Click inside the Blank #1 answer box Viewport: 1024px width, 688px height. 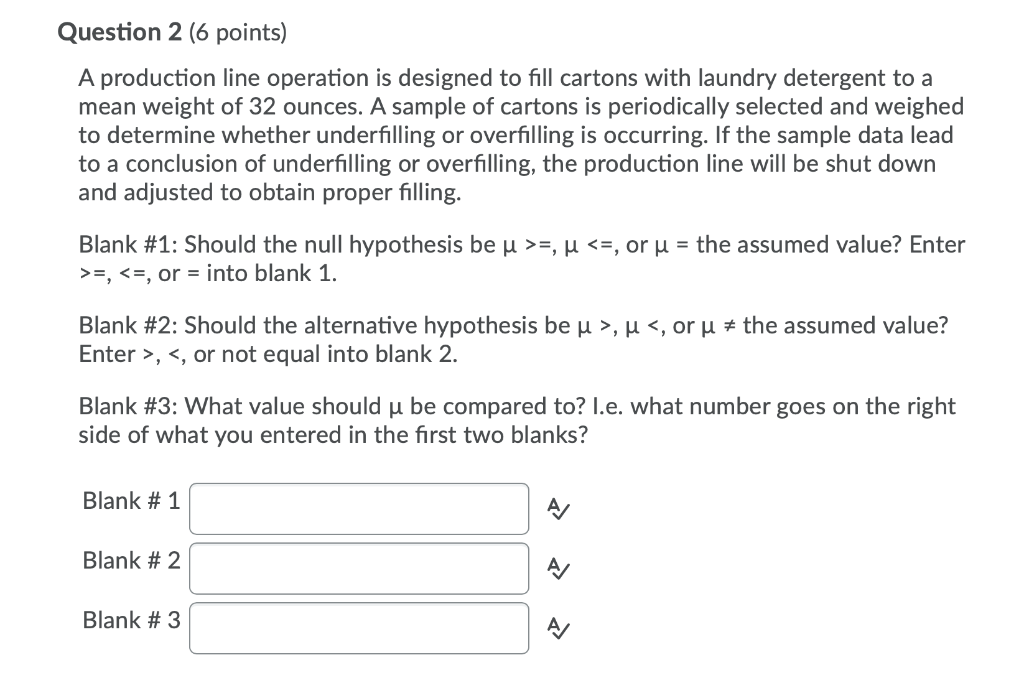(358, 508)
